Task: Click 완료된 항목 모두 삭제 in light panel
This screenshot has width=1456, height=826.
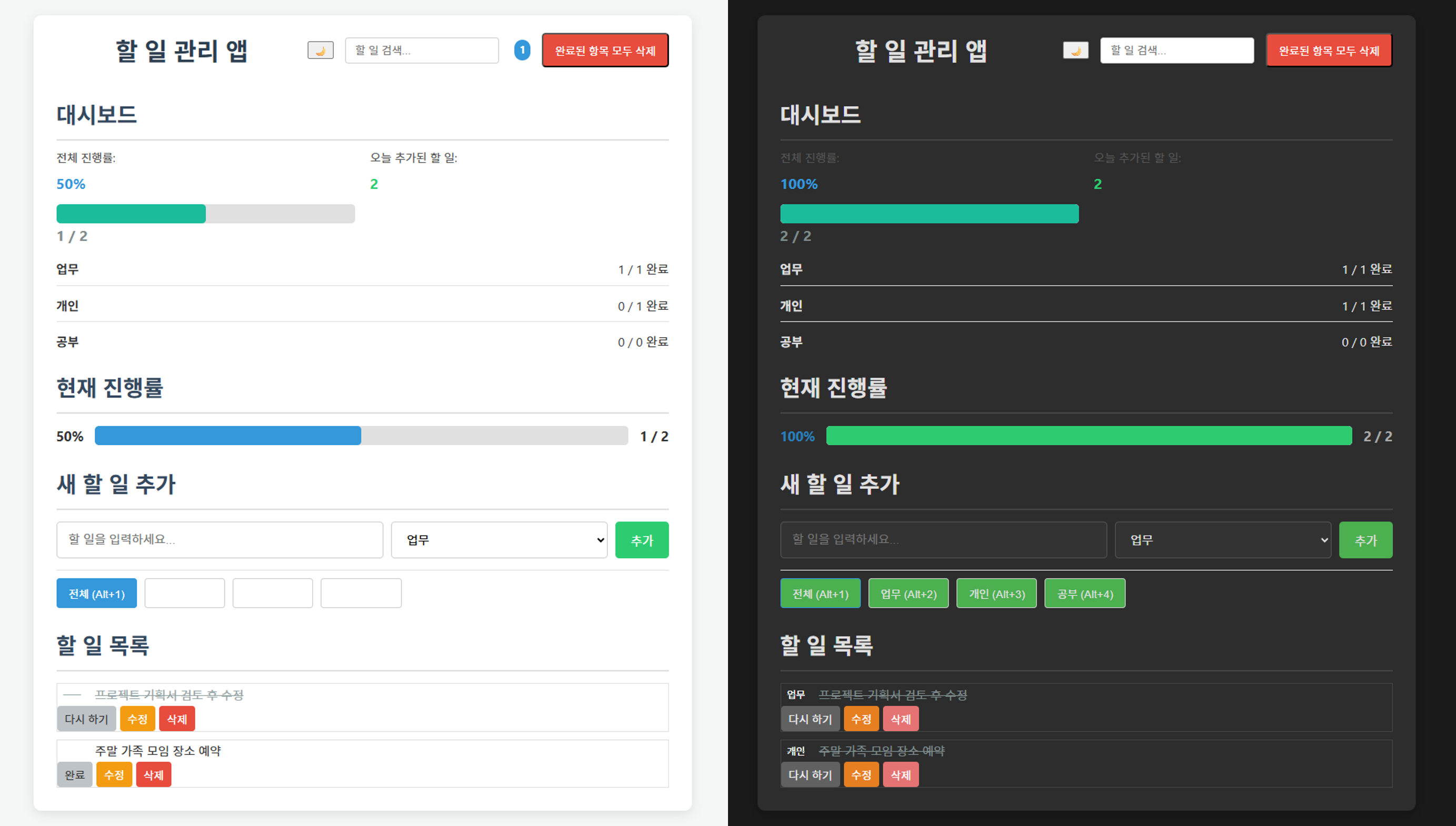Action: [605, 51]
